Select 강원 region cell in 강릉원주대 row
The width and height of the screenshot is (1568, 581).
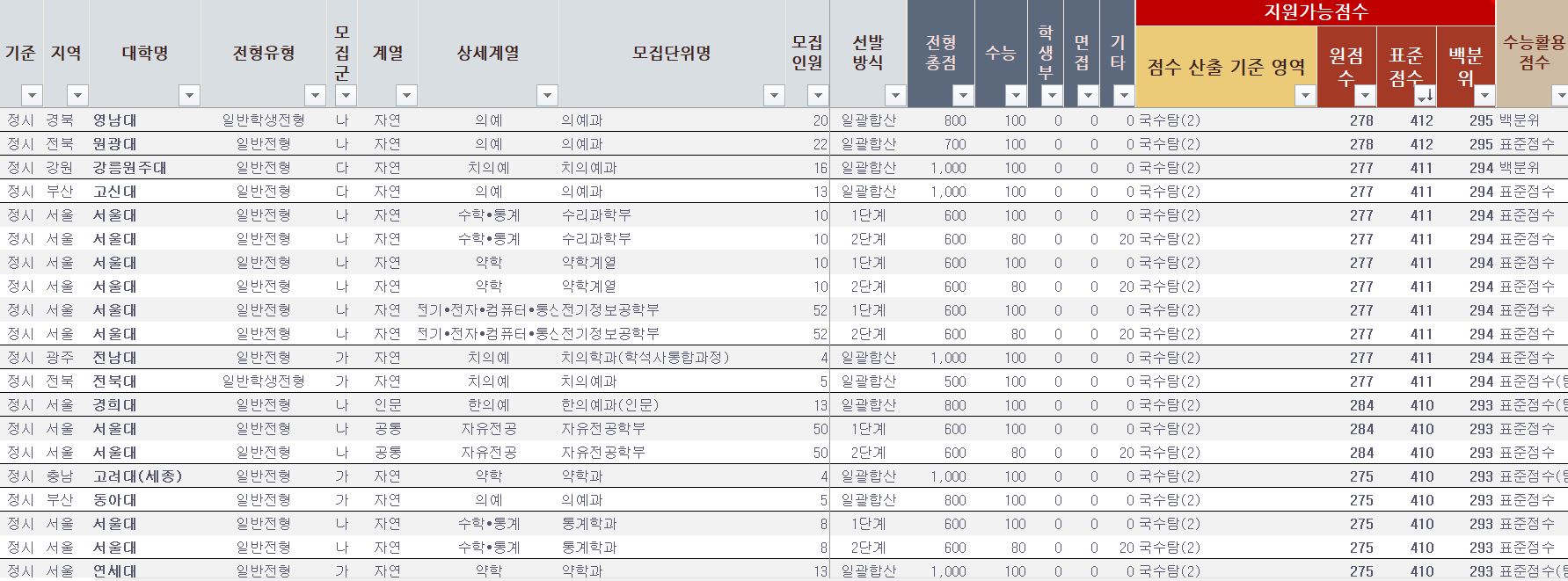click(66, 168)
